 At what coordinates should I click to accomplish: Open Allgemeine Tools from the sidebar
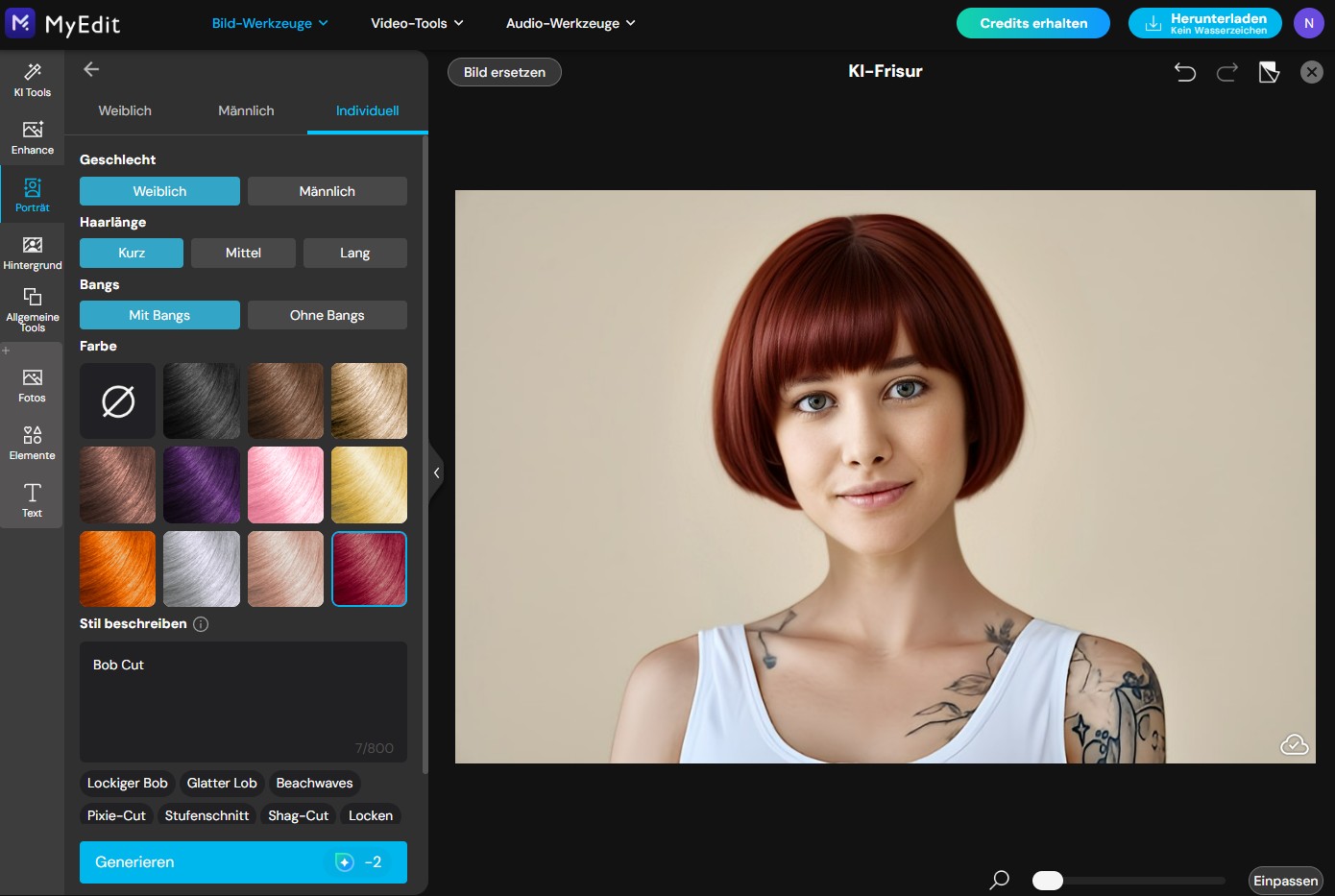click(32, 309)
